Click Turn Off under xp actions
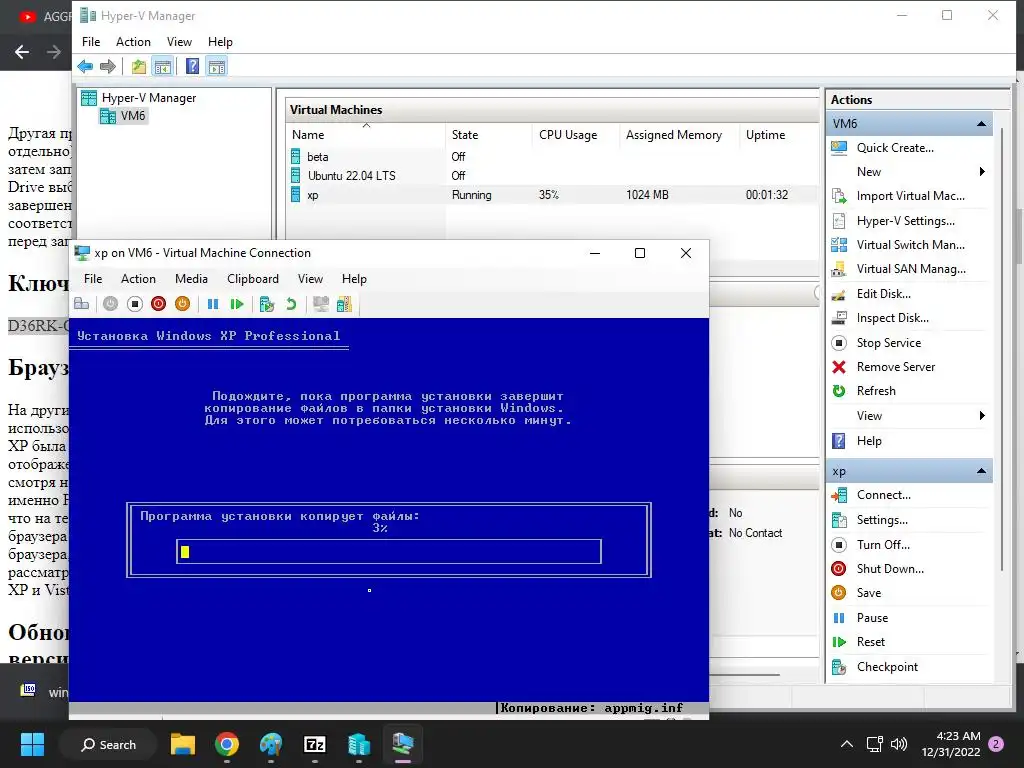The width and height of the screenshot is (1024, 768). pyautogui.click(x=883, y=545)
